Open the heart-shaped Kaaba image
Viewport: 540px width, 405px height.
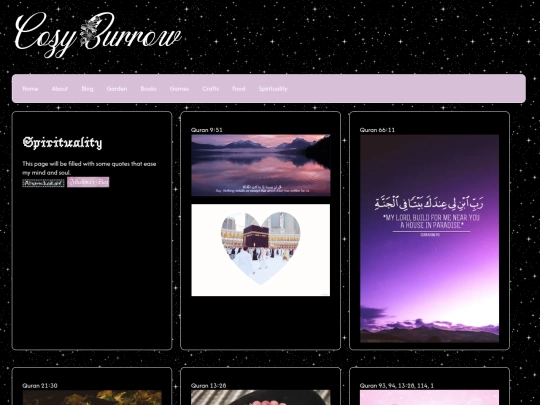[x=261, y=250]
